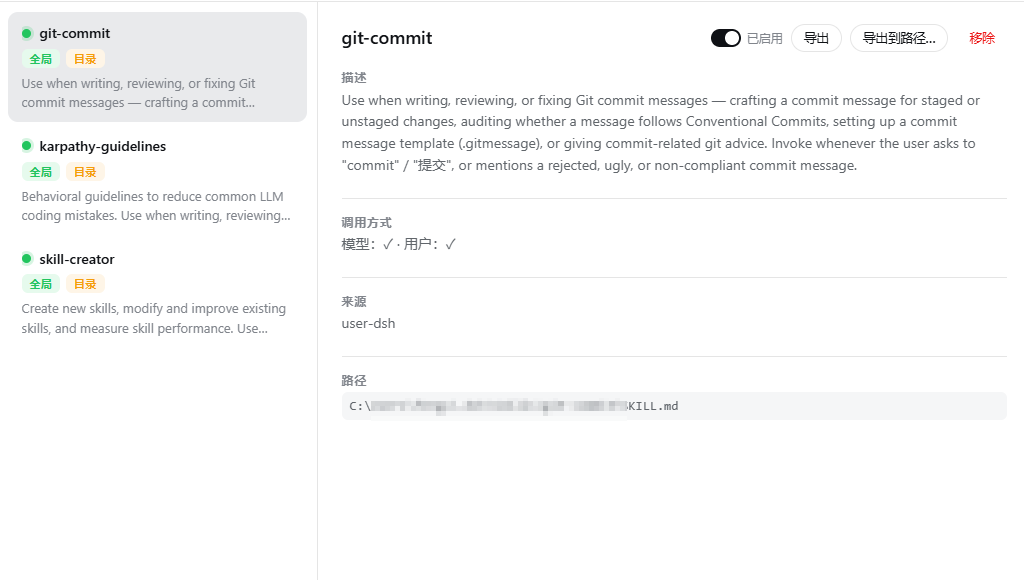Screen dimensions: 1024x580
Task: Click the 目录 tag under karpathy-guidelines
Action: (x=85, y=172)
